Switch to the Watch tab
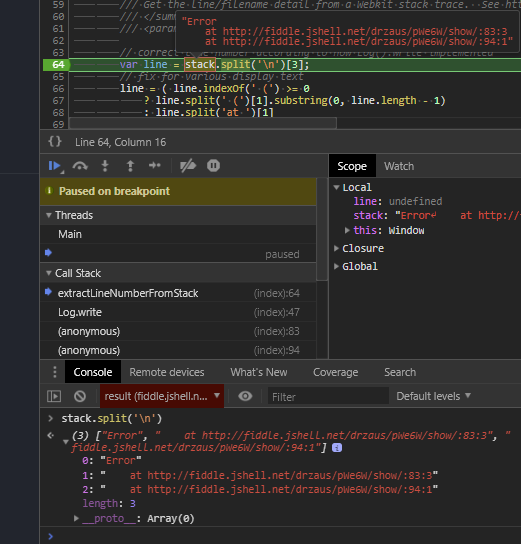521x544 pixels. coord(399,166)
